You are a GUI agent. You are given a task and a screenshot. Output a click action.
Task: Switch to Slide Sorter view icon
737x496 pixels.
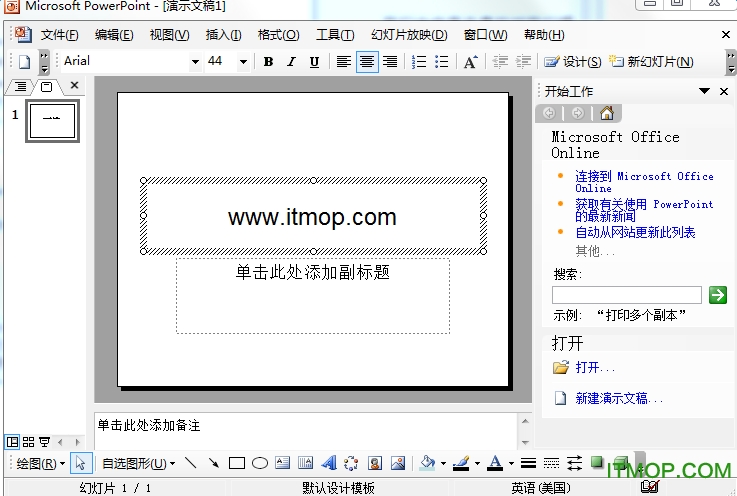(29, 442)
